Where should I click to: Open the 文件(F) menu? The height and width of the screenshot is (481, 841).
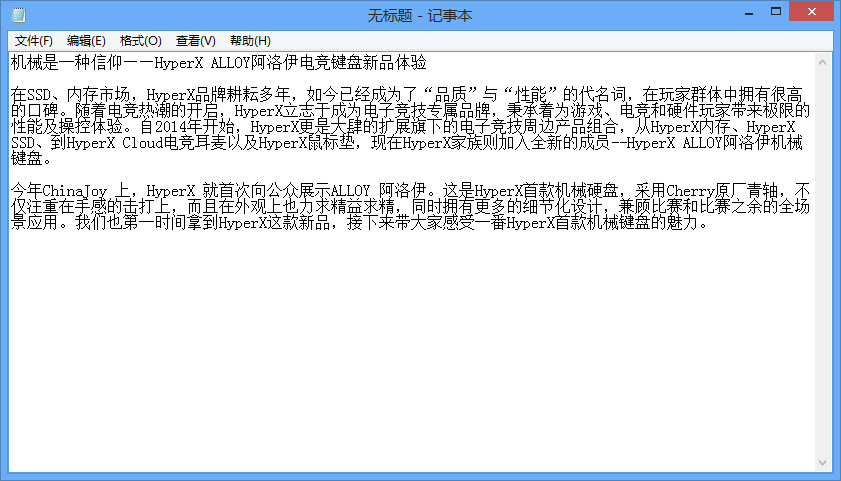(x=33, y=41)
